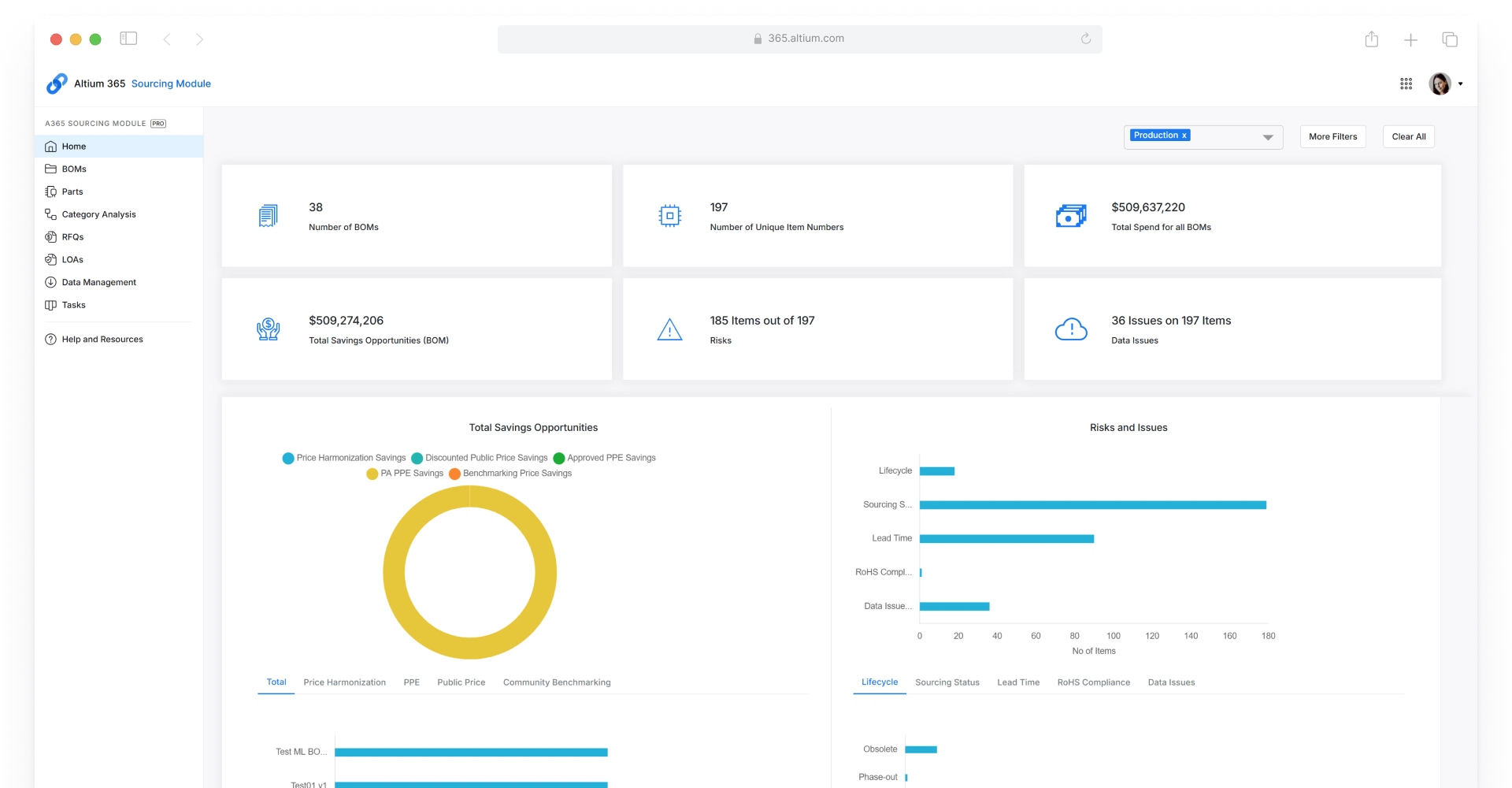Toggle Benchmarking Price Savings legend item
This screenshot has height=788, width=1512.
click(510, 474)
